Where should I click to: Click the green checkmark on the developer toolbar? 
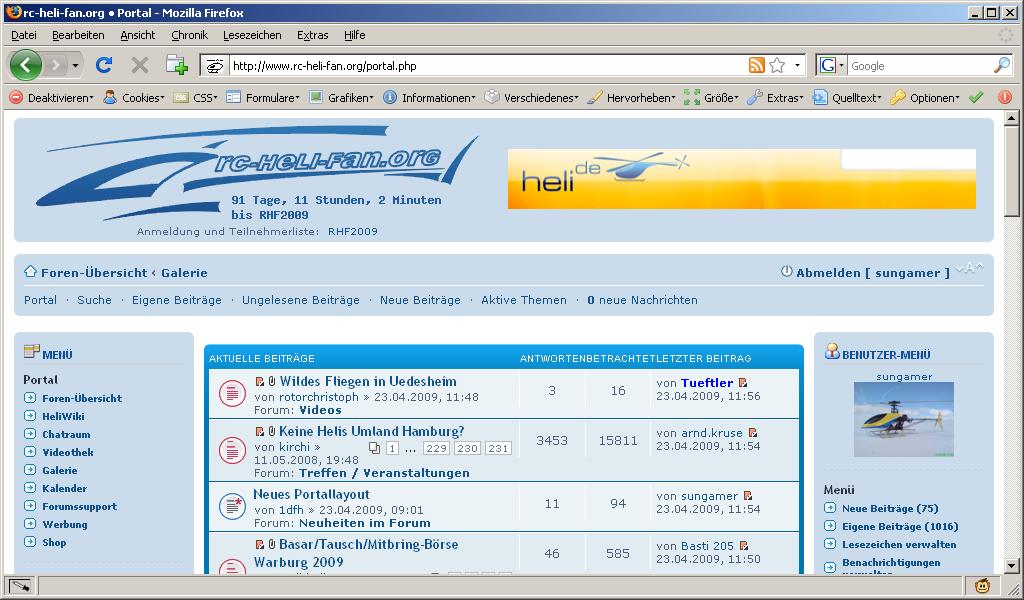tap(976, 97)
